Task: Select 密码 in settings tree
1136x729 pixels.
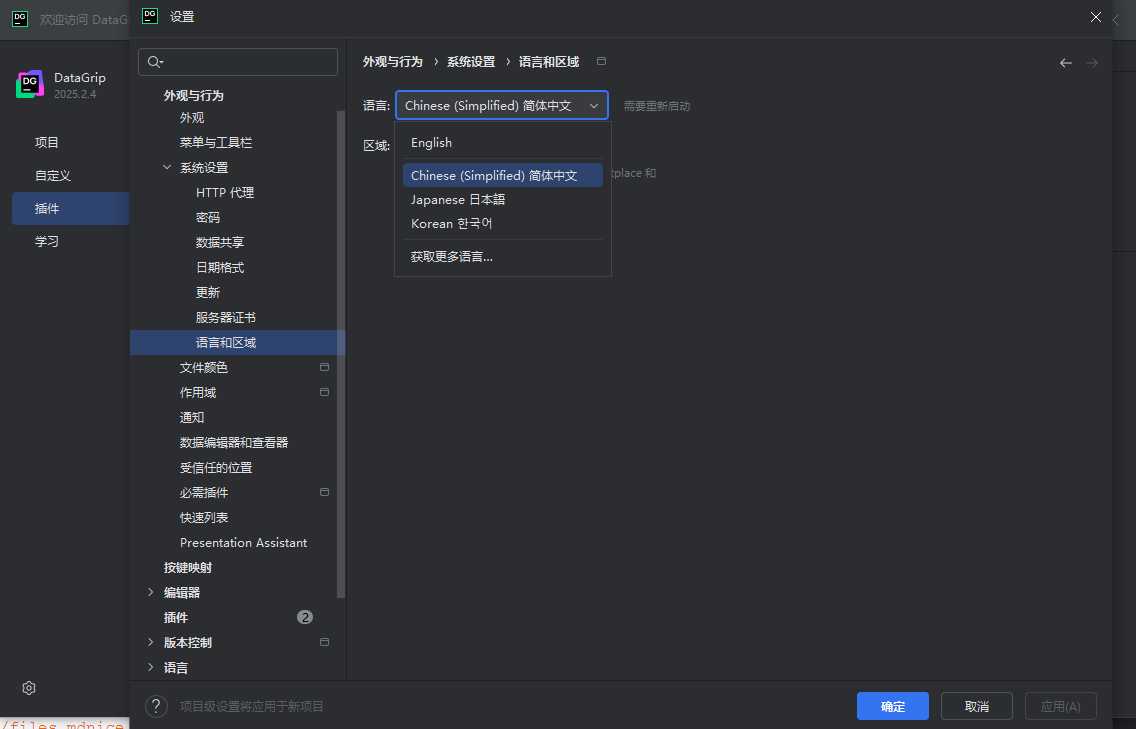Action: [x=208, y=217]
